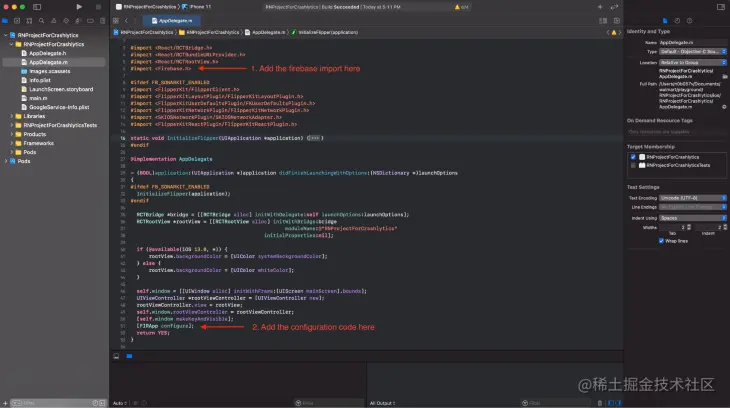Image resolution: width=730 pixels, height=408 pixels.
Task: Open the Report navigator
Action: (102, 20)
